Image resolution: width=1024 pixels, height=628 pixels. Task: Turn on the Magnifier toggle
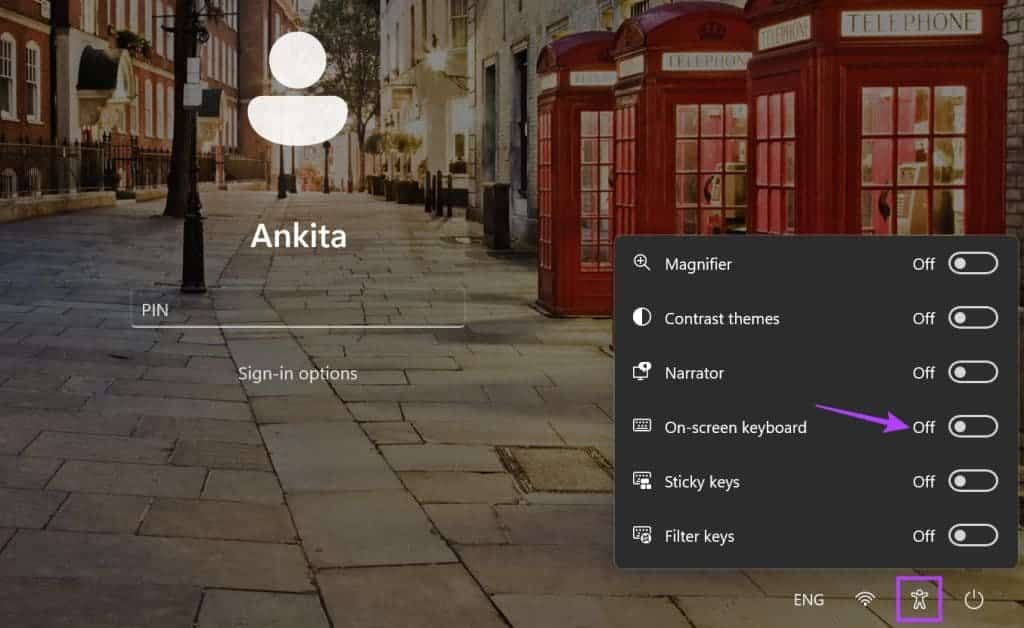pos(972,264)
